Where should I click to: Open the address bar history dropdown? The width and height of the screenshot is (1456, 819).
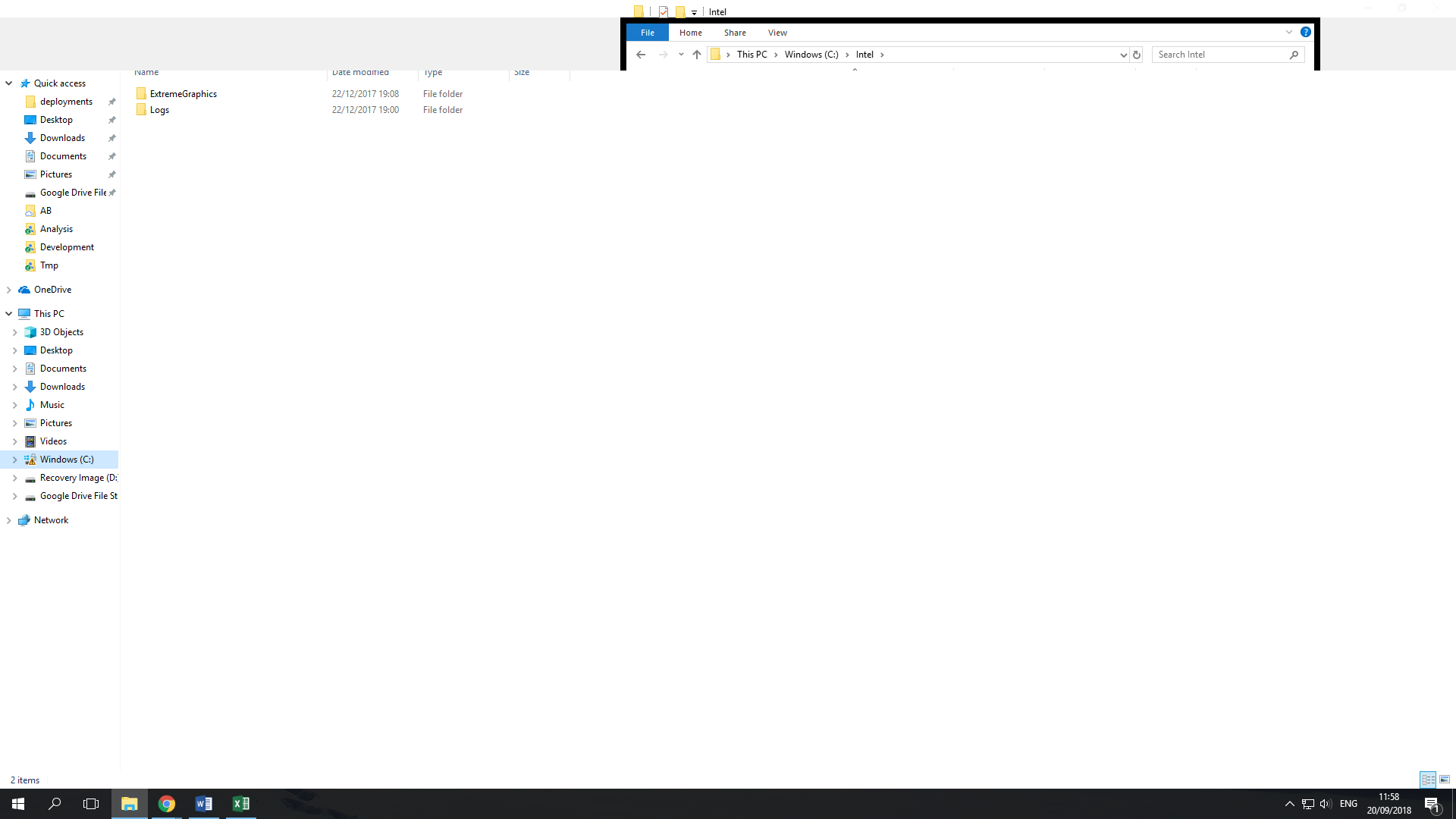coord(1123,55)
